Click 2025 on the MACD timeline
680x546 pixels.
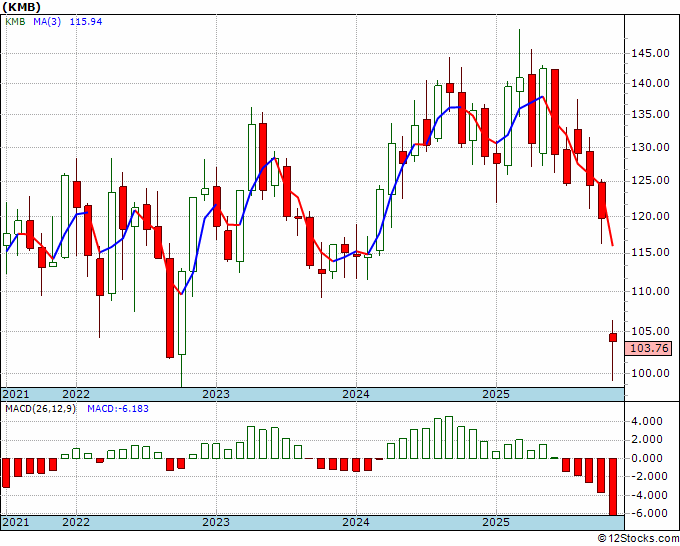[x=496, y=522]
